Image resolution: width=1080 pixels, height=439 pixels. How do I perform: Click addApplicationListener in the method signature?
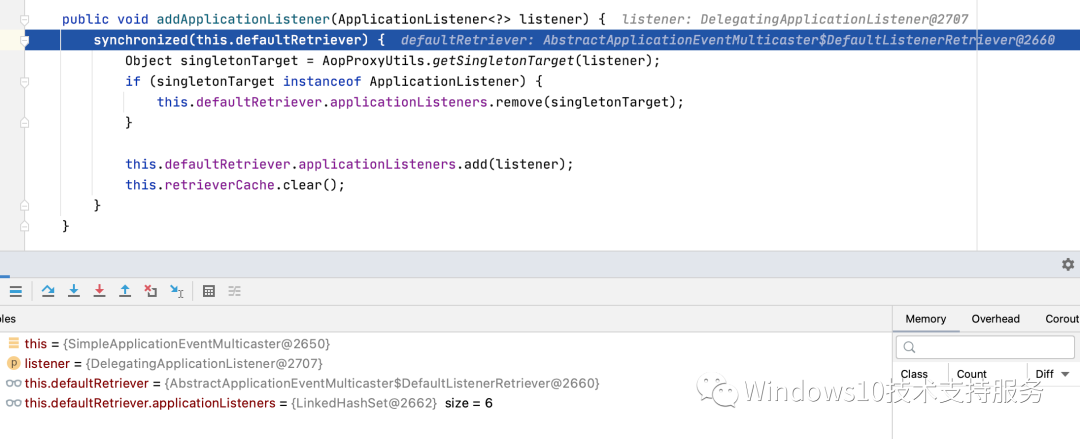click(x=242, y=19)
